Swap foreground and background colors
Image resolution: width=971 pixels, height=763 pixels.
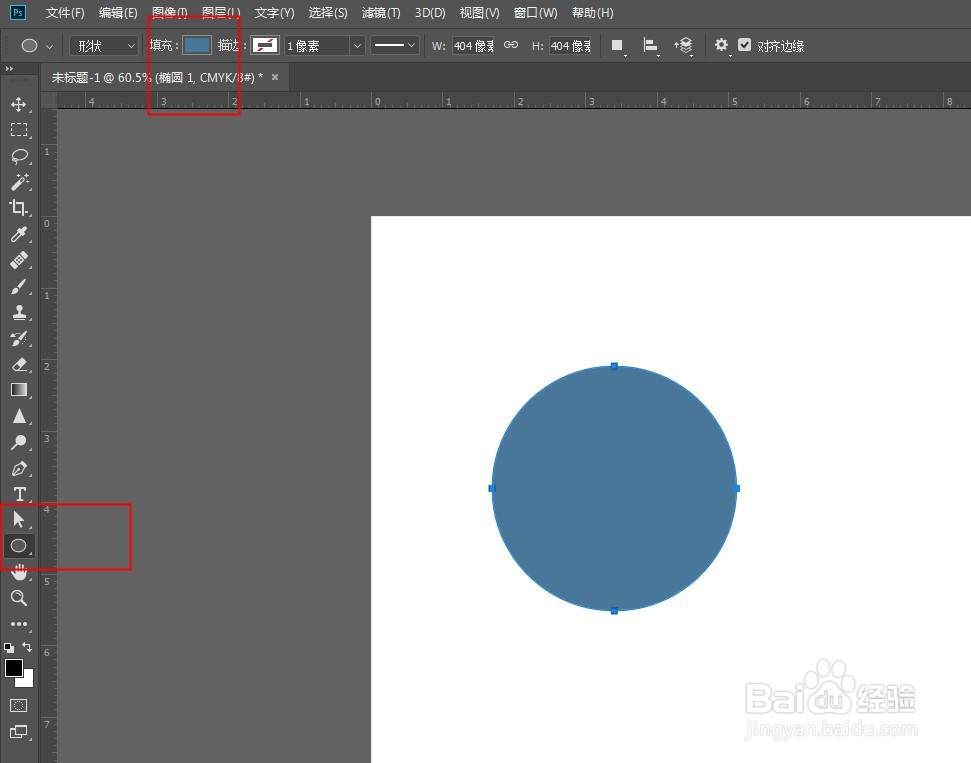(x=27, y=647)
